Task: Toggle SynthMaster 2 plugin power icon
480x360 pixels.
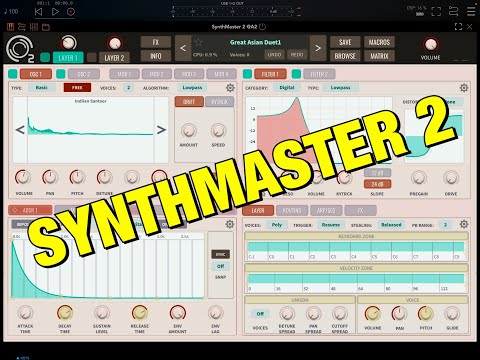Action: [x=263, y=27]
